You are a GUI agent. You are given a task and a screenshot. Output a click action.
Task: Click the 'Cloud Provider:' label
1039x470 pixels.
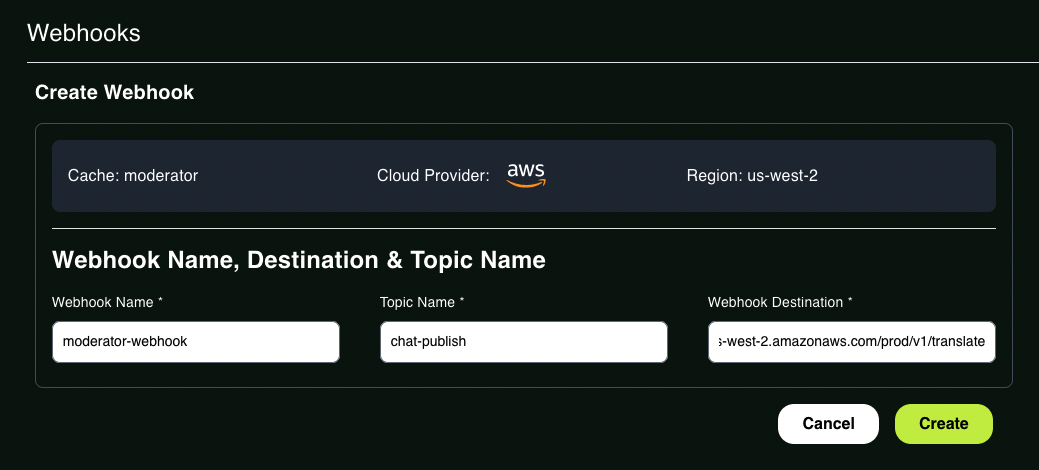coord(433,176)
